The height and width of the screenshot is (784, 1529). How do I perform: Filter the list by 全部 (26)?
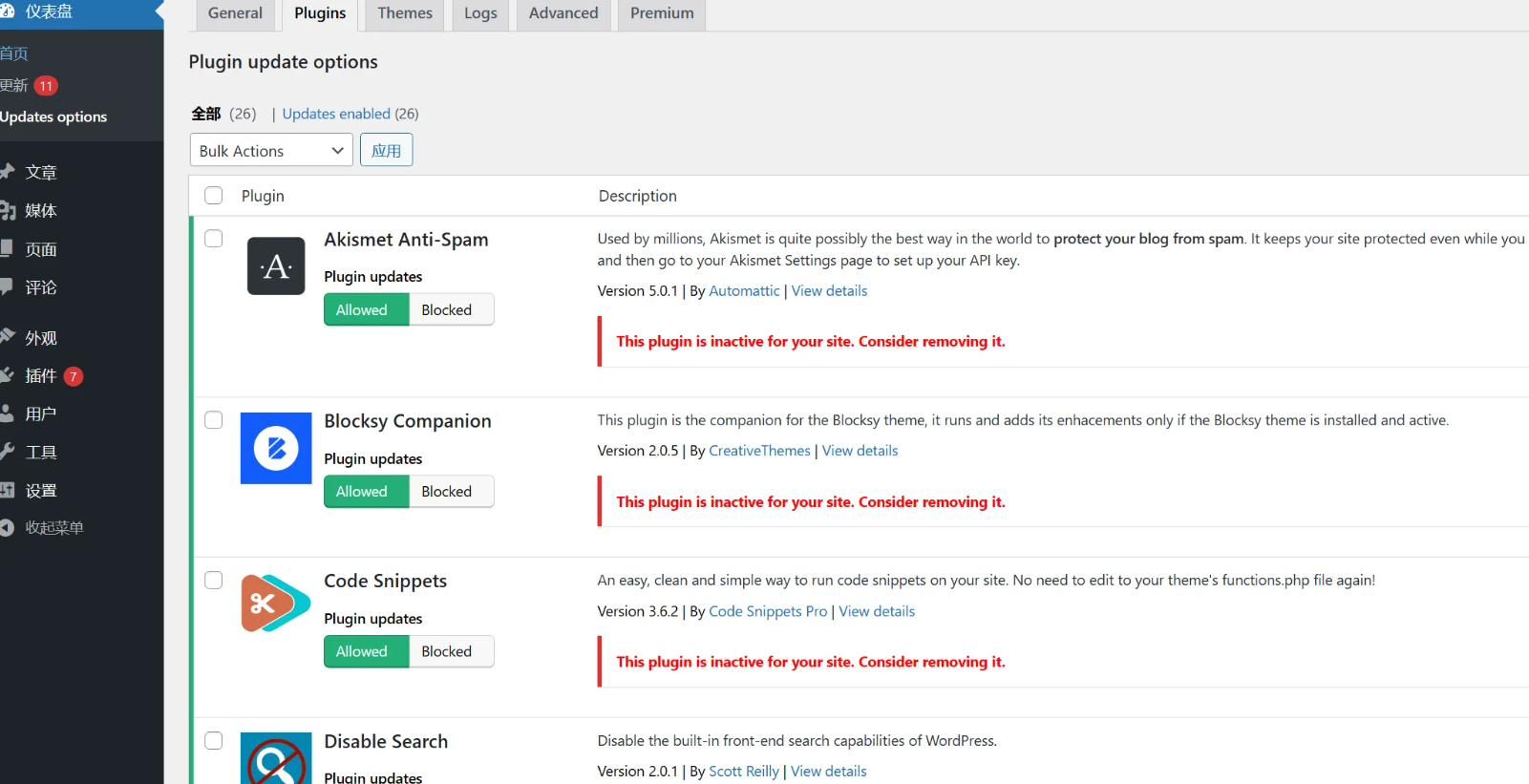point(223,114)
